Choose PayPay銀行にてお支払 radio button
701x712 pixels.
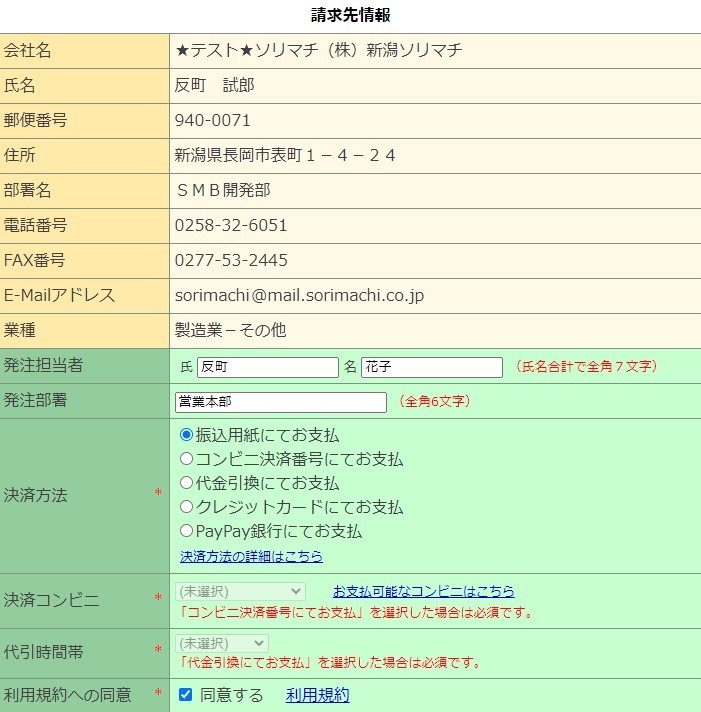click(186, 530)
